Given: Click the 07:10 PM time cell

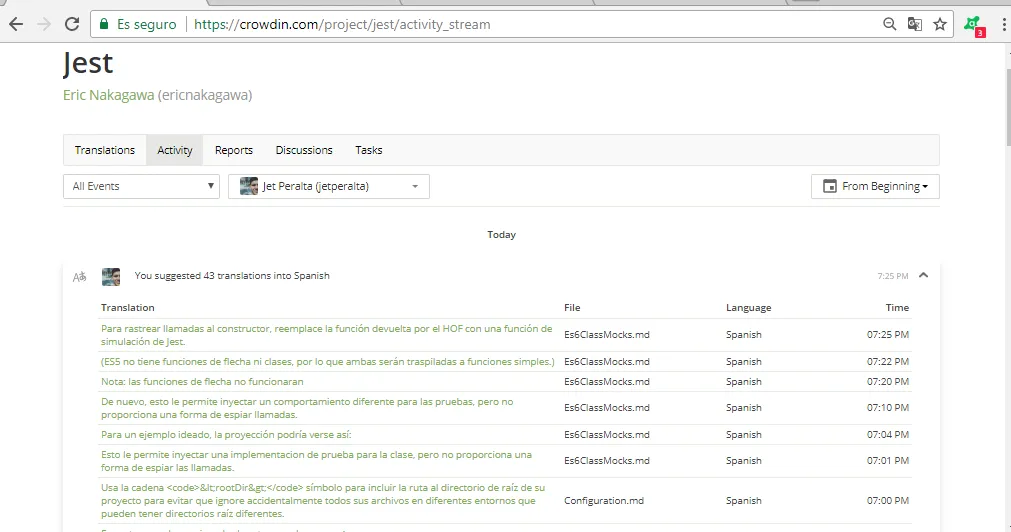Looking at the screenshot, I should (x=888, y=408).
